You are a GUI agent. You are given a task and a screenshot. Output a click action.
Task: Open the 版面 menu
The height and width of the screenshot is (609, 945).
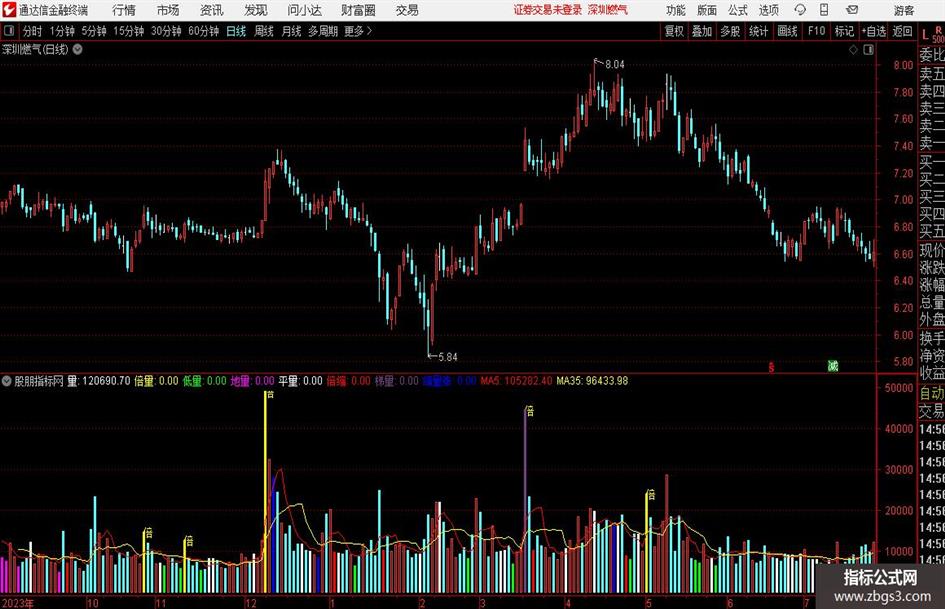click(x=706, y=10)
